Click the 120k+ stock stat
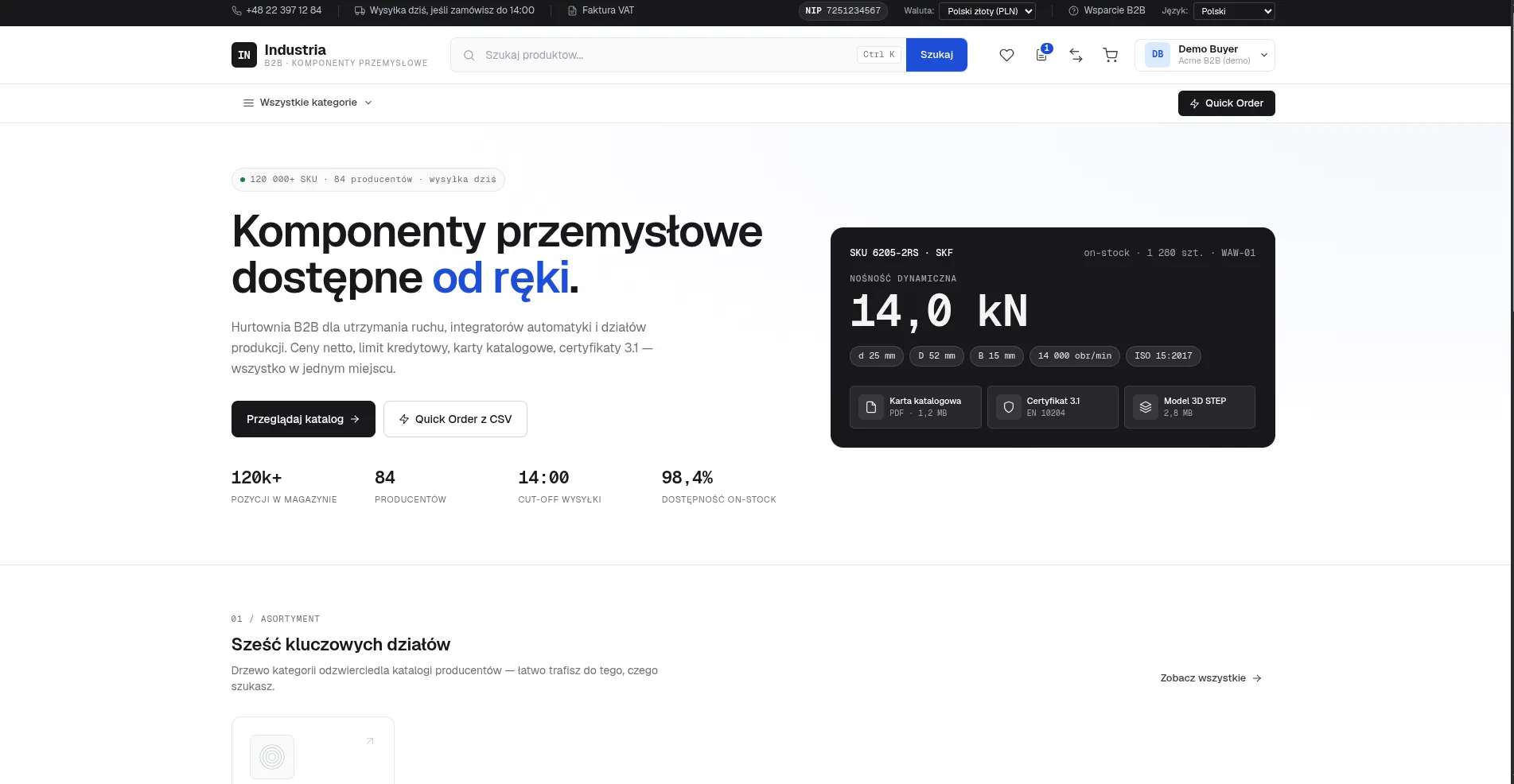Viewport: 1514px width, 784px height. [284, 487]
